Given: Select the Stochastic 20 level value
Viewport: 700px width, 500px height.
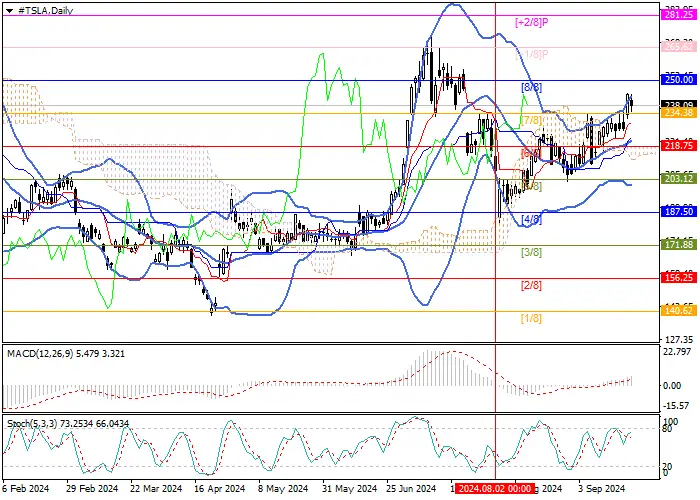Looking at the screenshot, I should 668,467.
